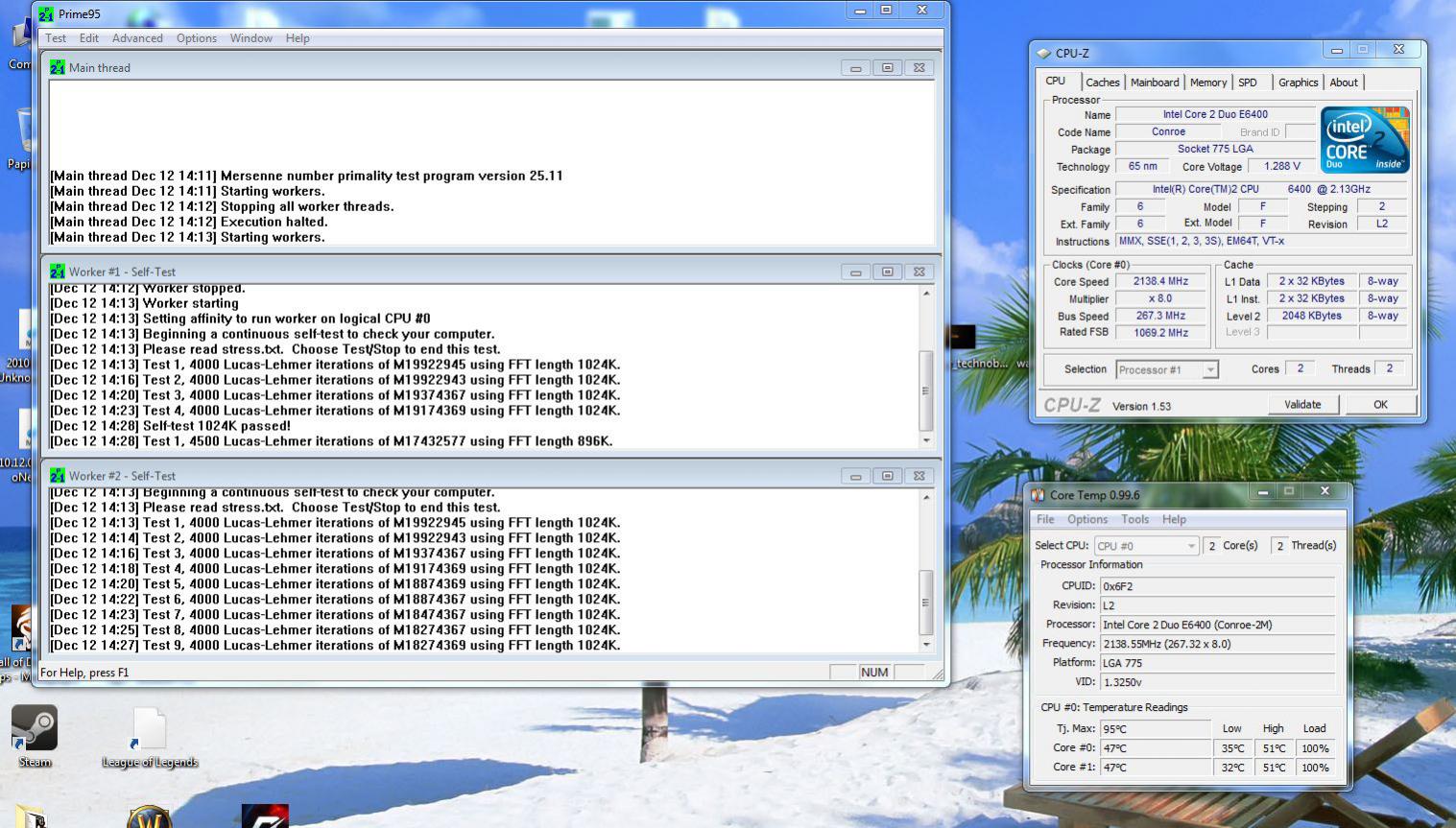The image size is (1456, 828).
Task: Click the Tj. Max value 95°C
Action: [1156, 729]
